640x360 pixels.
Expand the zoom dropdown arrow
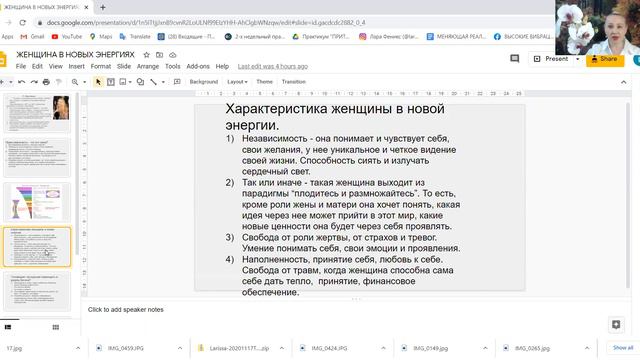coord(84,82)
